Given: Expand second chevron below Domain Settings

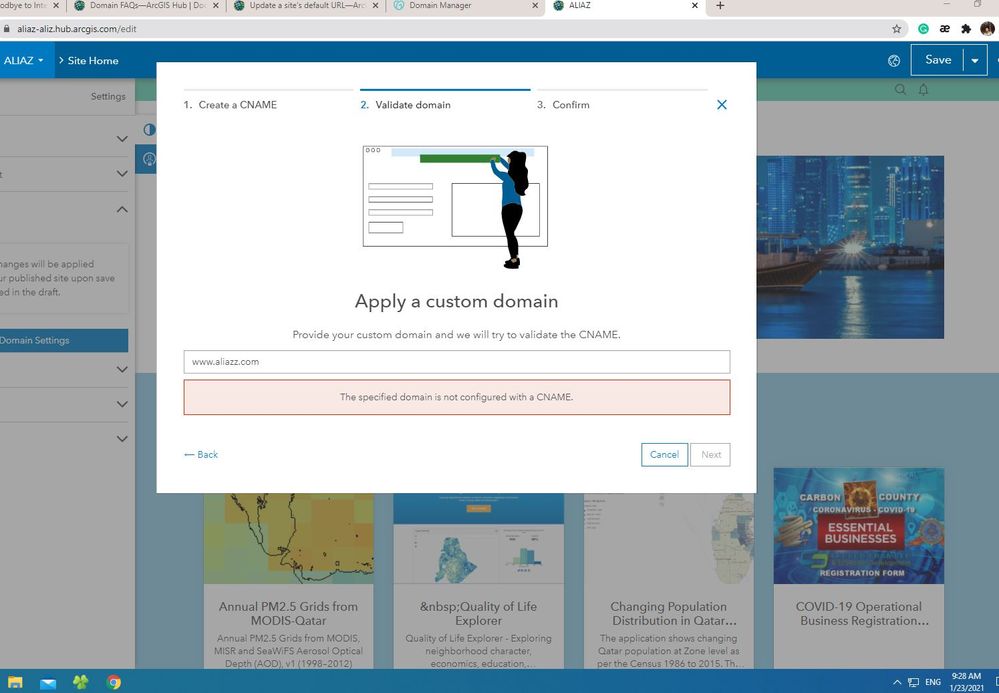Looking at the screenshot, I should [122, 404].
